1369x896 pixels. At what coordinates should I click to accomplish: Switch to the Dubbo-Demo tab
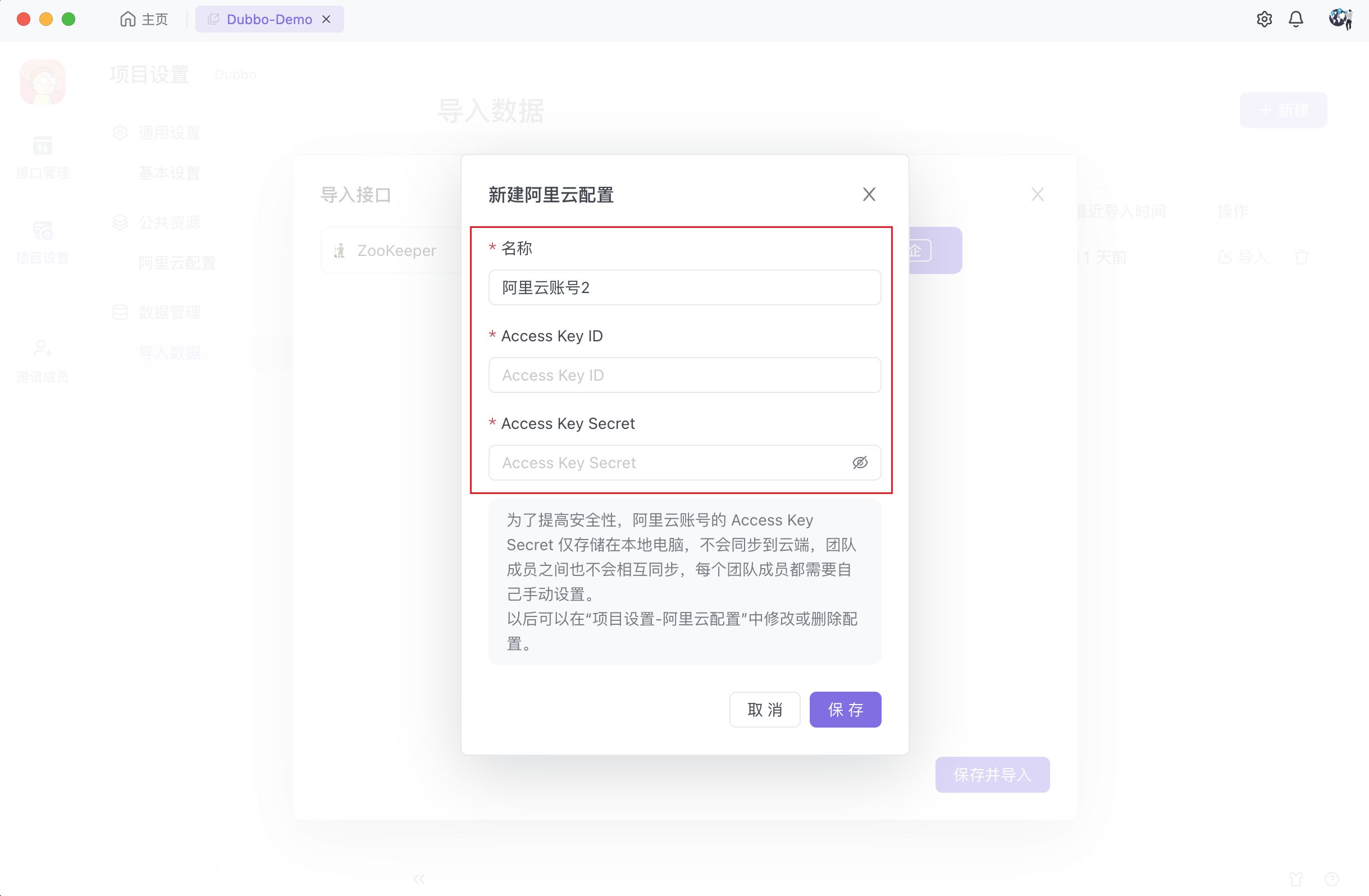[x=268, y=20]
